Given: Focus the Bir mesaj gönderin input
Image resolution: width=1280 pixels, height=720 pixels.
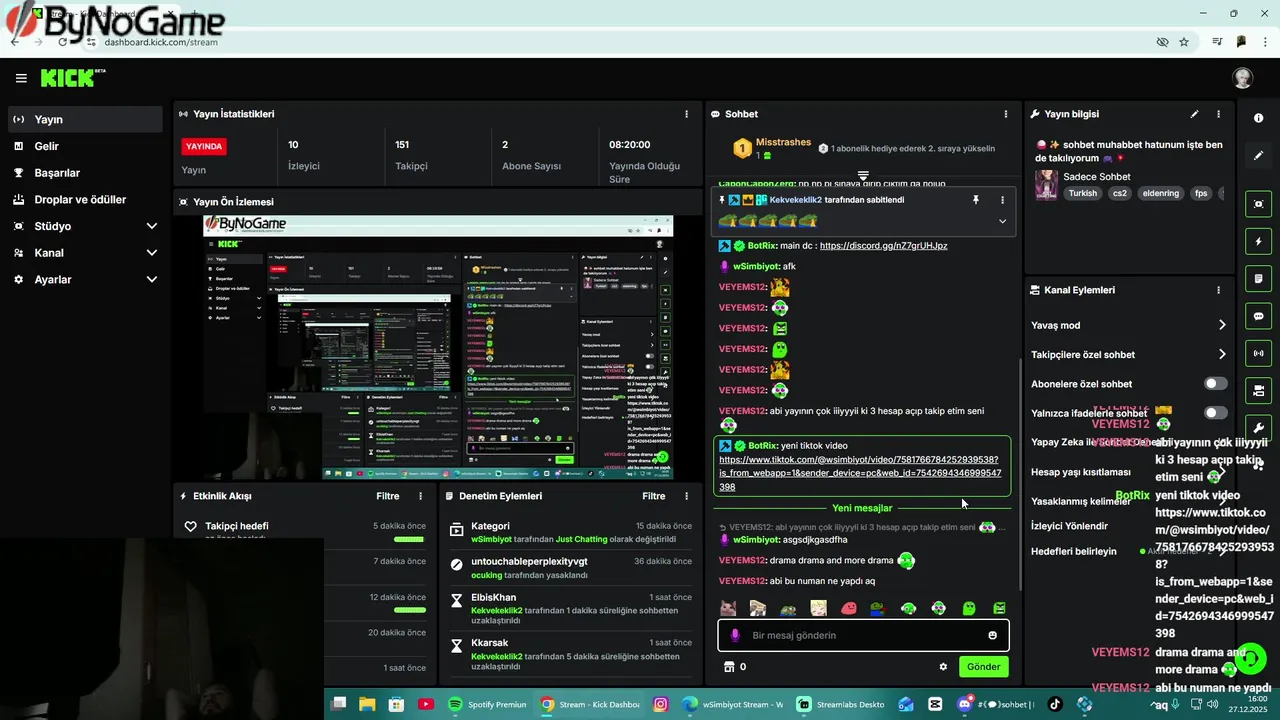Looking at the screenshot, I should (863, 635).
